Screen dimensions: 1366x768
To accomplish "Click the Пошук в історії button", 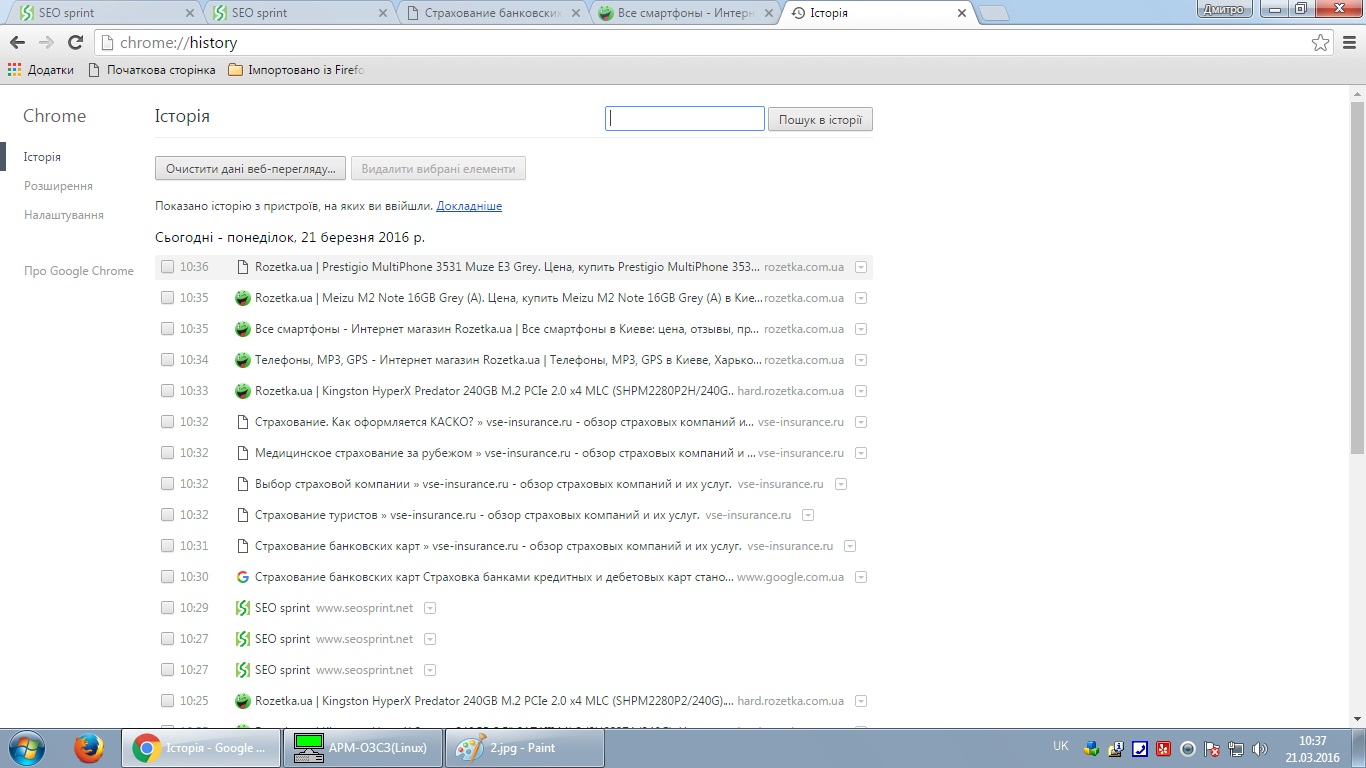I will [820, 120].
